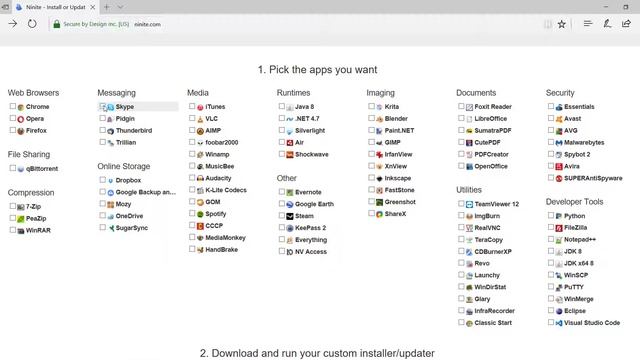640x360 pixels.
Task: Click the TeamViewer 12 icon
Action: pos(469,204)
